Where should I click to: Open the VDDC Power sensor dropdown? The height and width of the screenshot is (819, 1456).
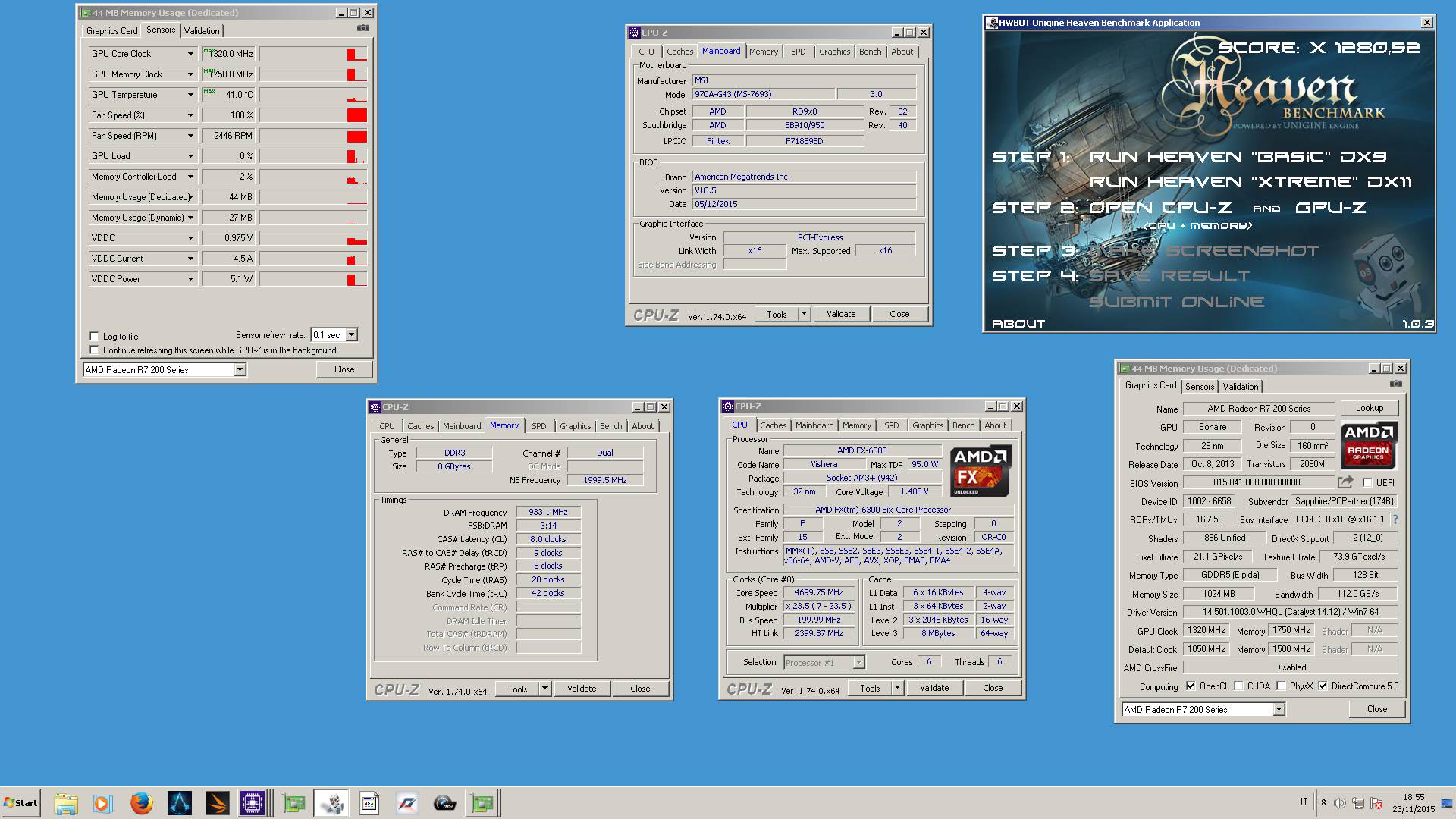(190, 279)
